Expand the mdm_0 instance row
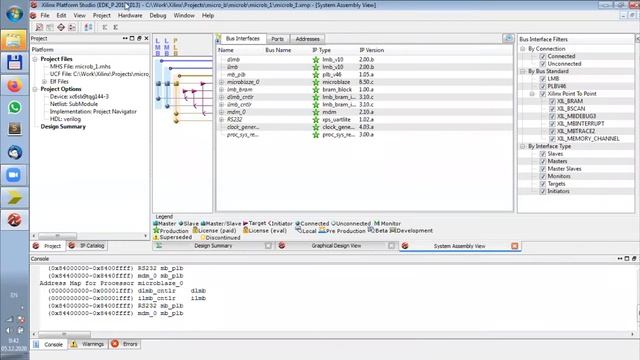640x360 pixels. (x=222, y=112)
